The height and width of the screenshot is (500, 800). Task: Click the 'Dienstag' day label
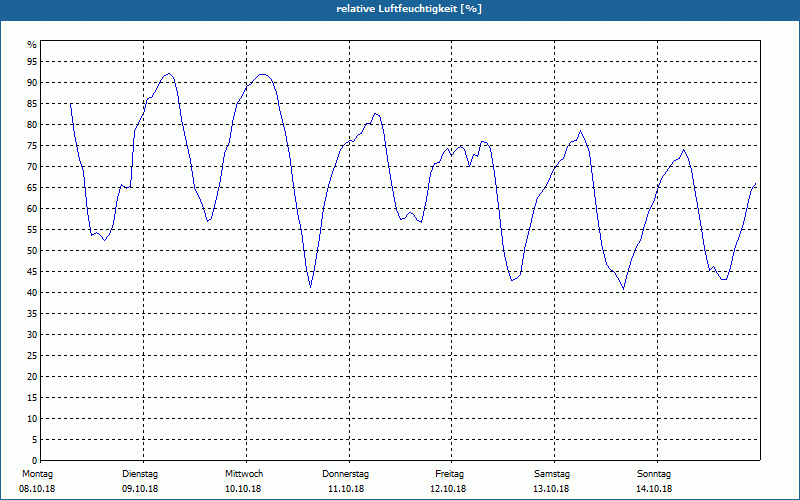[140, 474]
